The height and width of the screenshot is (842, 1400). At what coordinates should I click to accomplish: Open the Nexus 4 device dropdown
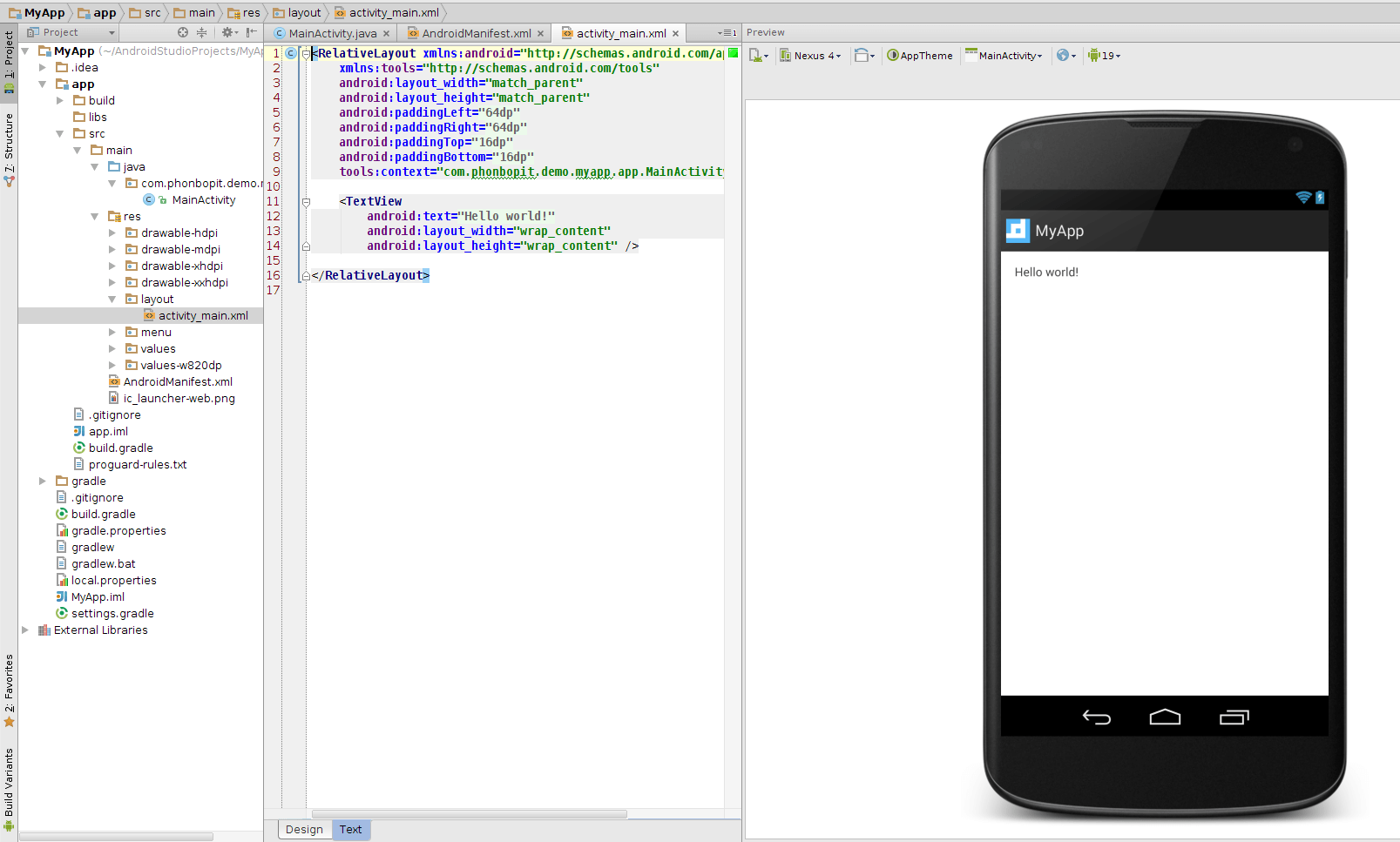(x=810, y=56)
